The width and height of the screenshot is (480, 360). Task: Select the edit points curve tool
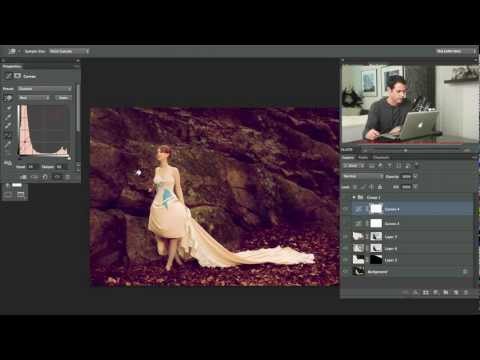9,135
